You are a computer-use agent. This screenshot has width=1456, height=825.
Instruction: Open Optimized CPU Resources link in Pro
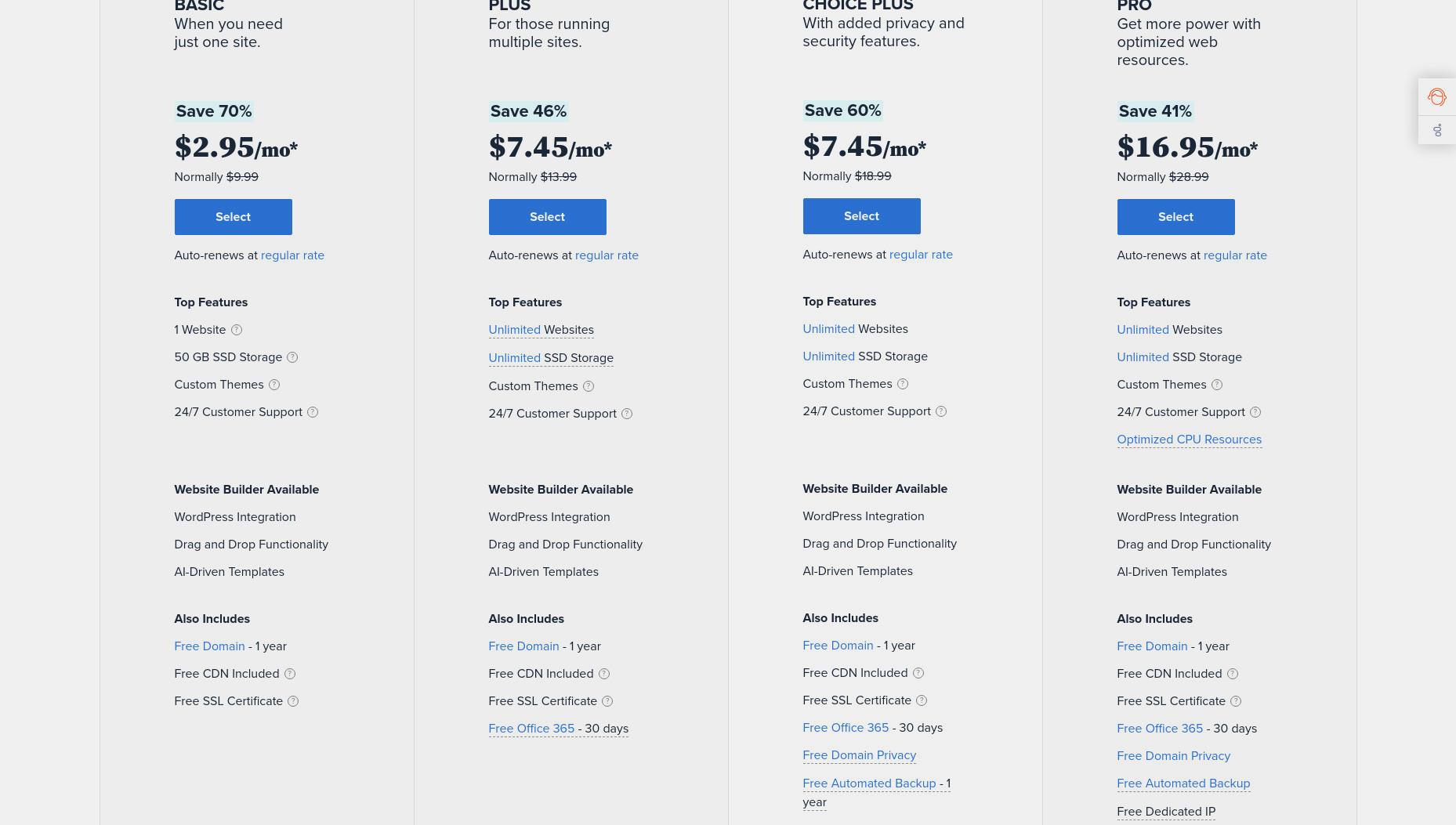pos(1189,440)
